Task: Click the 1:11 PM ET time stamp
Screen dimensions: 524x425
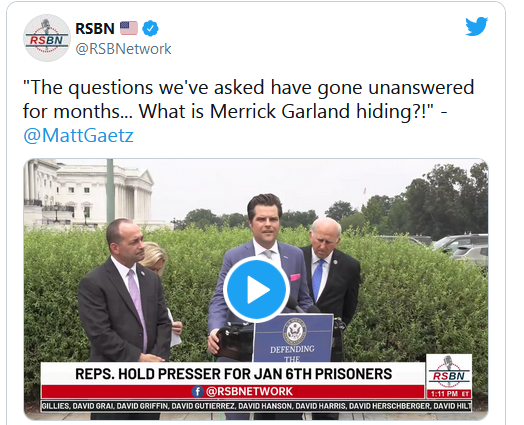Action: pos(449,394)
